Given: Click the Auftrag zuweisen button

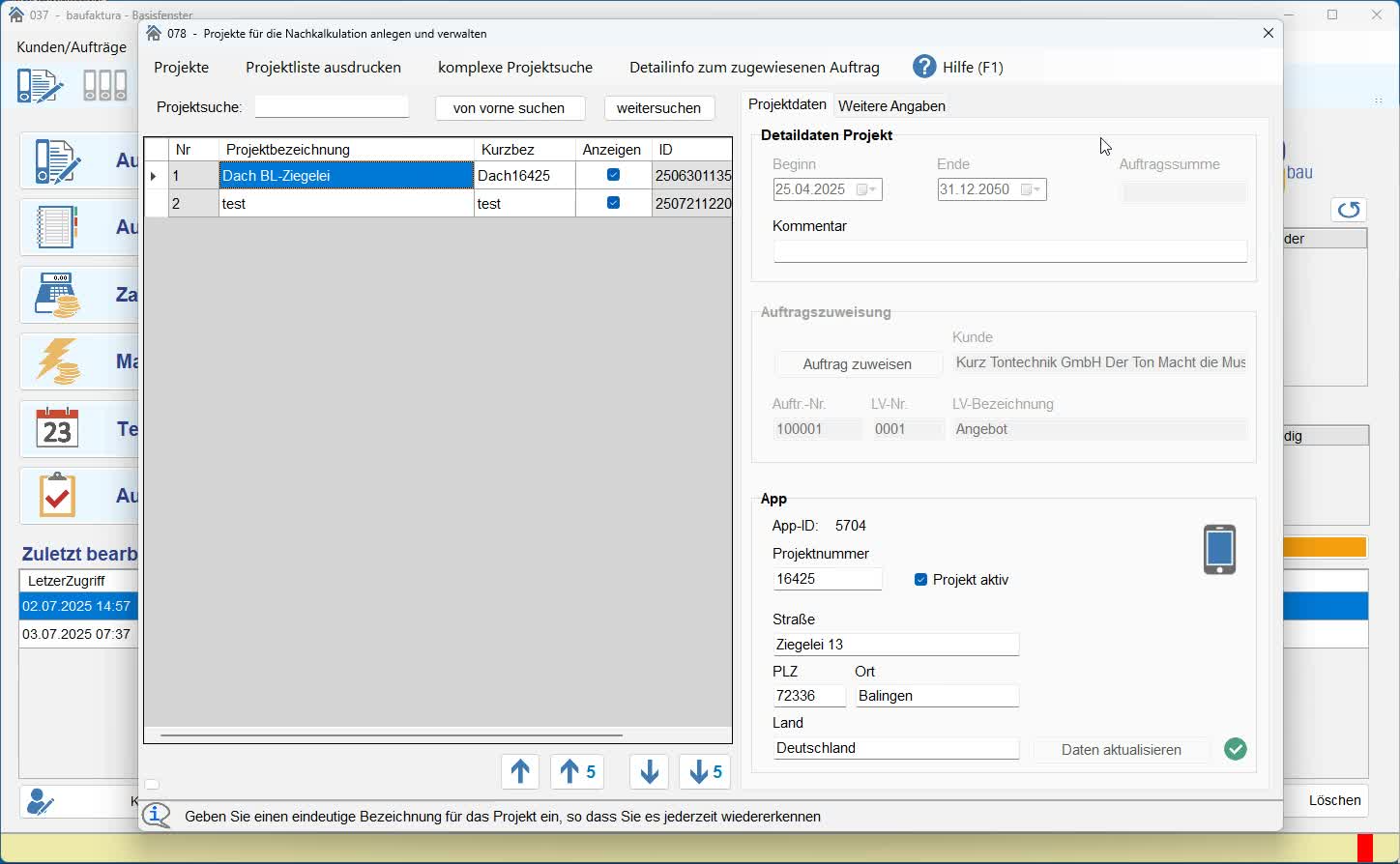Looking at the screenshot, I should pos(858,364).
